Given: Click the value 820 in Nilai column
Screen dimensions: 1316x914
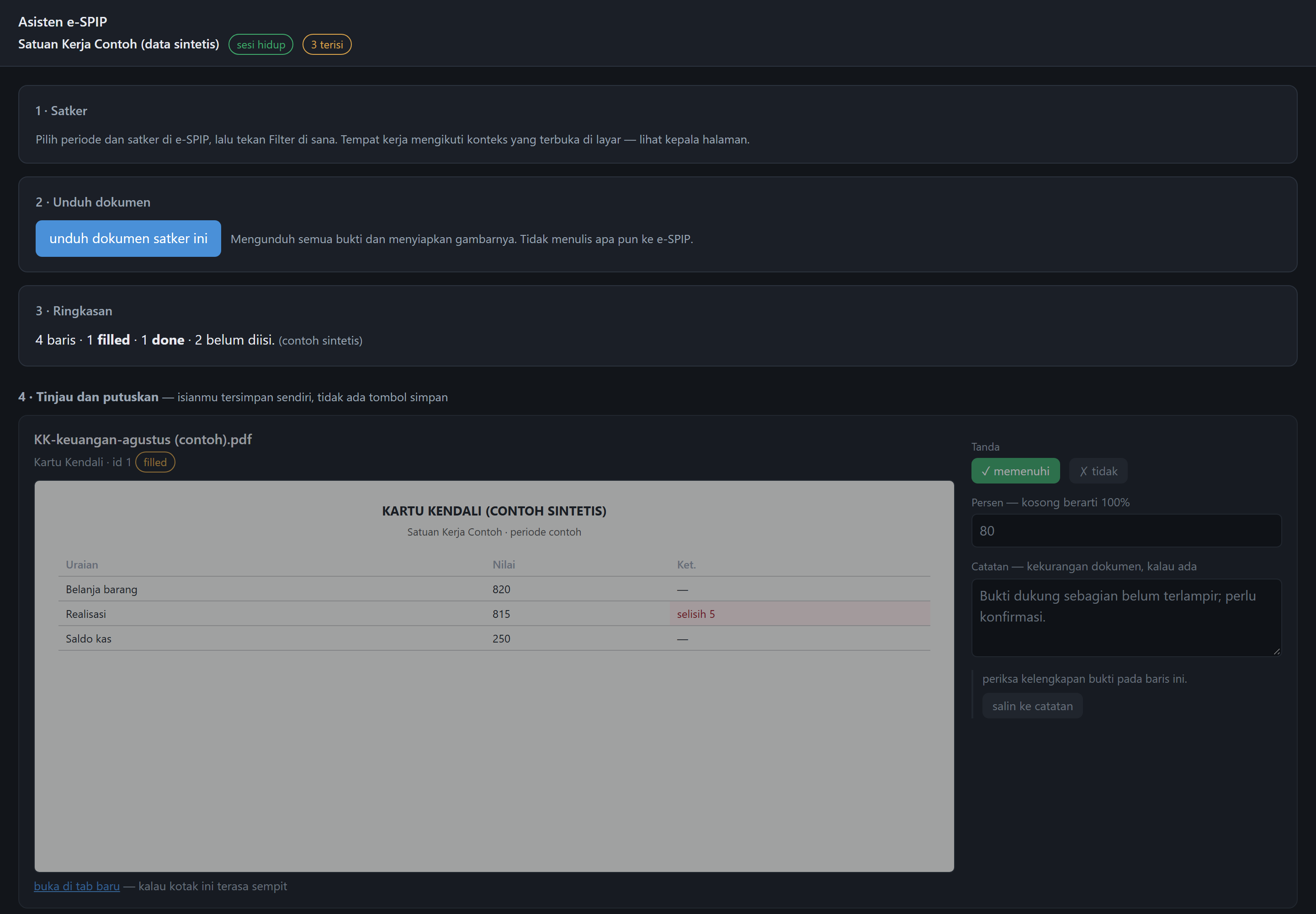Looking at the screenshot, I should [x=501, y=589].
